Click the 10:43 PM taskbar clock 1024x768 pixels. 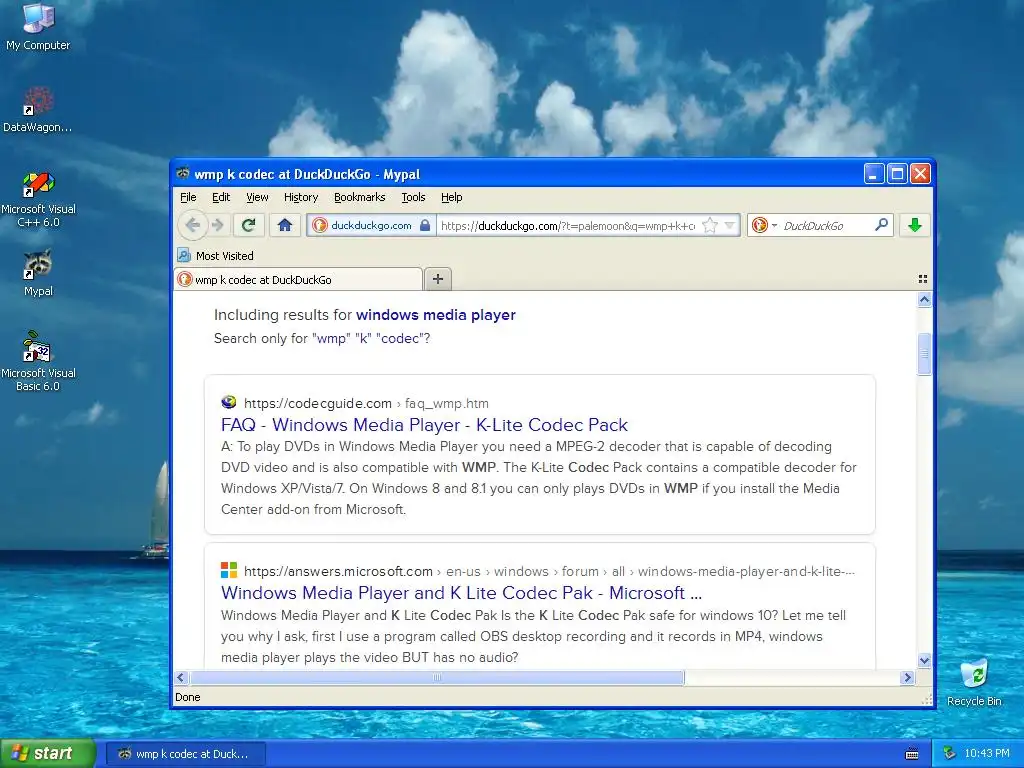tap(986, 753)
